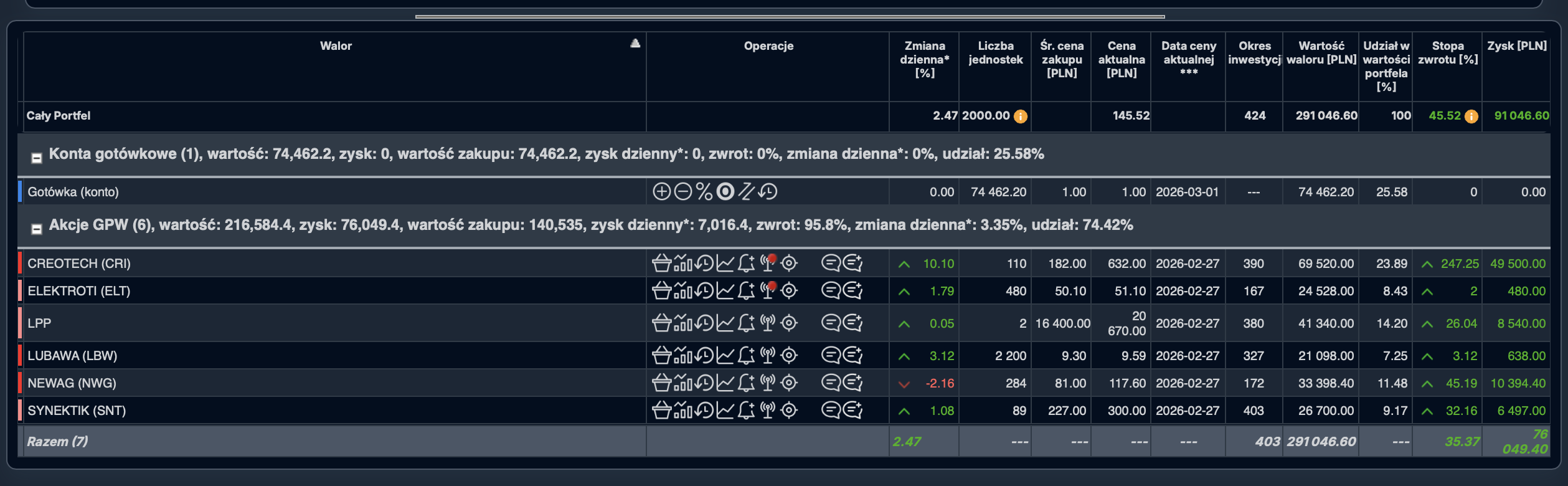Click the Stopa zwrotu column header
1568x486 pixels.
(x=1447, y=53)
